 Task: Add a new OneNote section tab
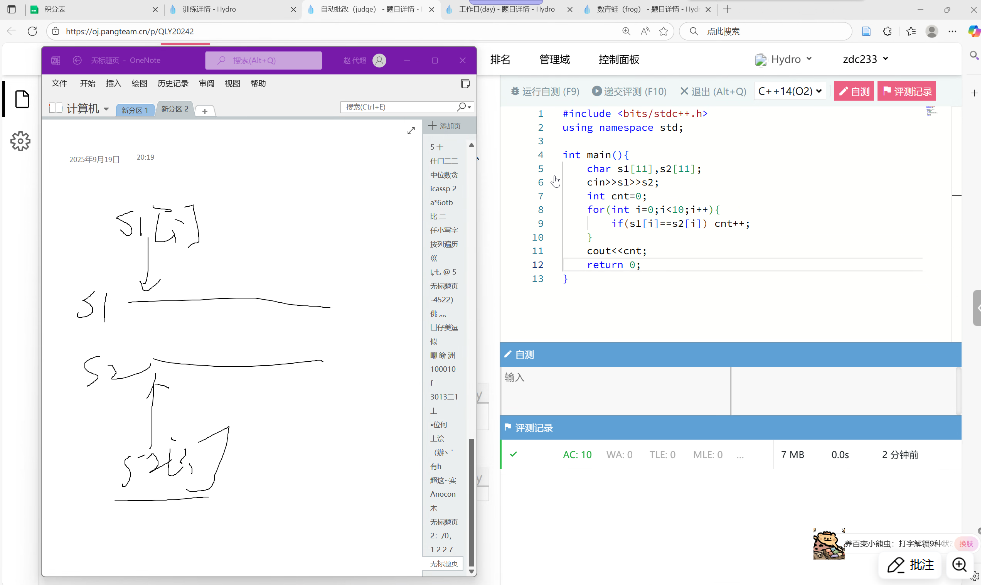[204, 110]
